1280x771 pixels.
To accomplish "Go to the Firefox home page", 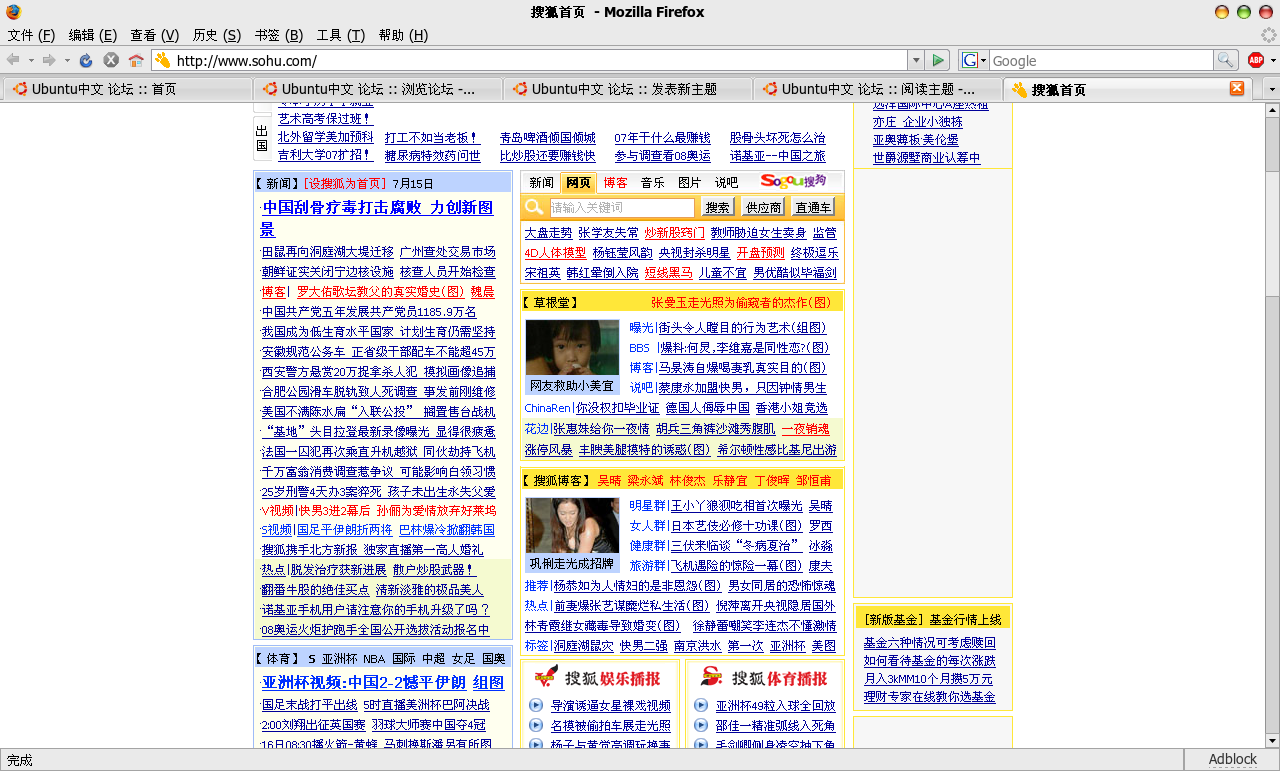I will 136,61.
